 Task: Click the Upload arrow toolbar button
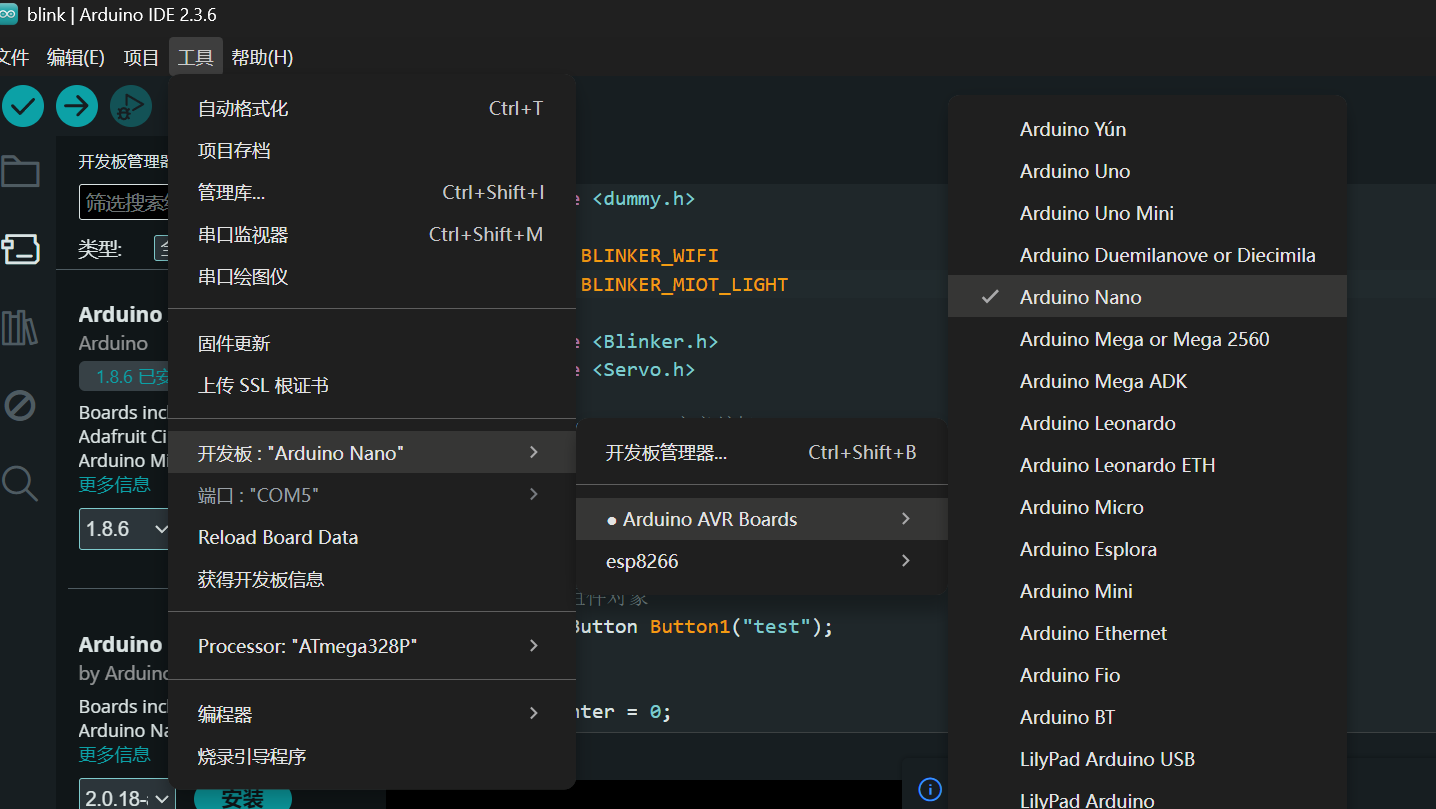point(76,105)
